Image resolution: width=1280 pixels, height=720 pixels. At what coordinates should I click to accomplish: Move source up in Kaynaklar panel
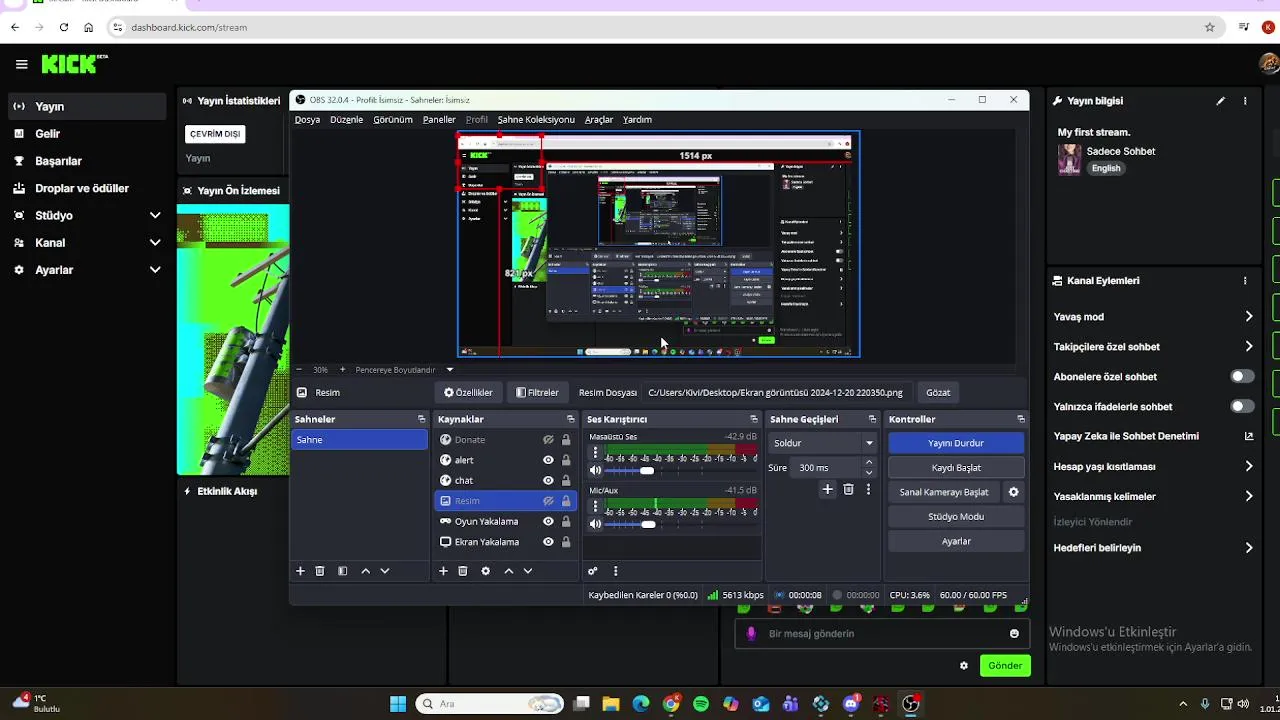click(508, 571)
